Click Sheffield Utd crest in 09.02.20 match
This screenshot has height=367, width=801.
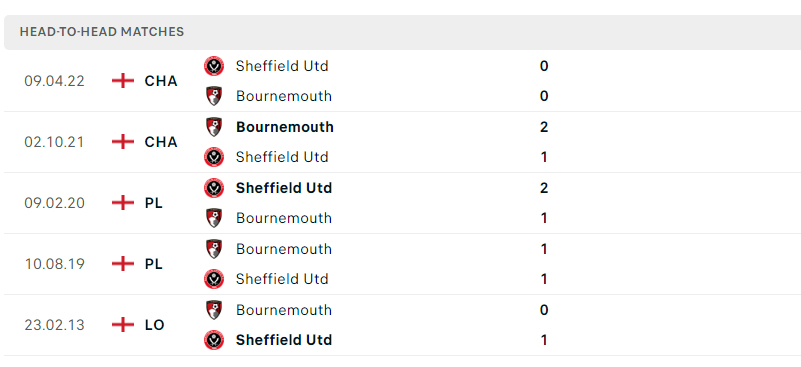[x=214, y=188]
